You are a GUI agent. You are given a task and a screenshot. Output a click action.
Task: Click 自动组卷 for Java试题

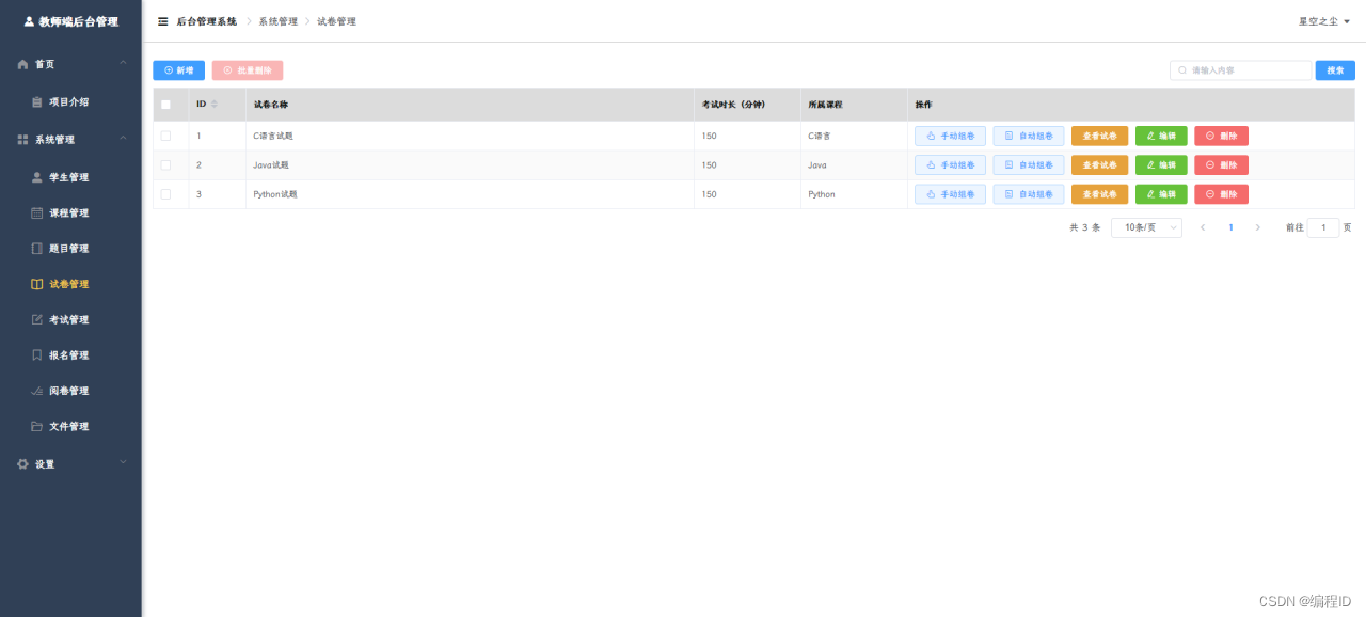click(x=1028, y=165)
